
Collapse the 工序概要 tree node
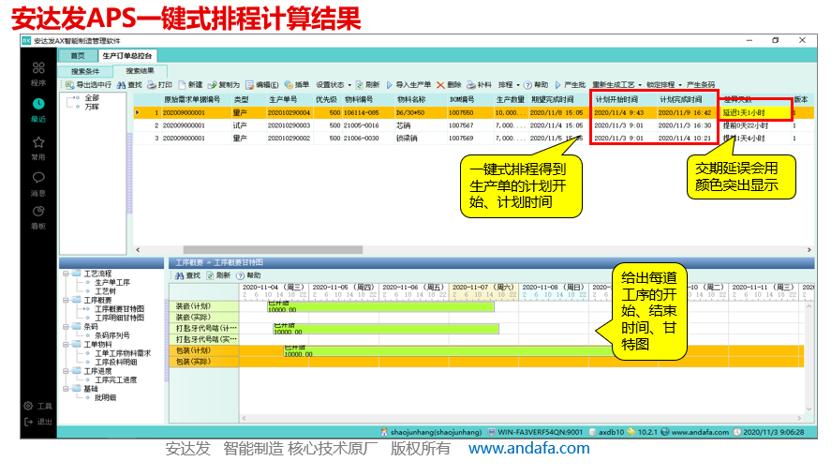coord(66,300)
